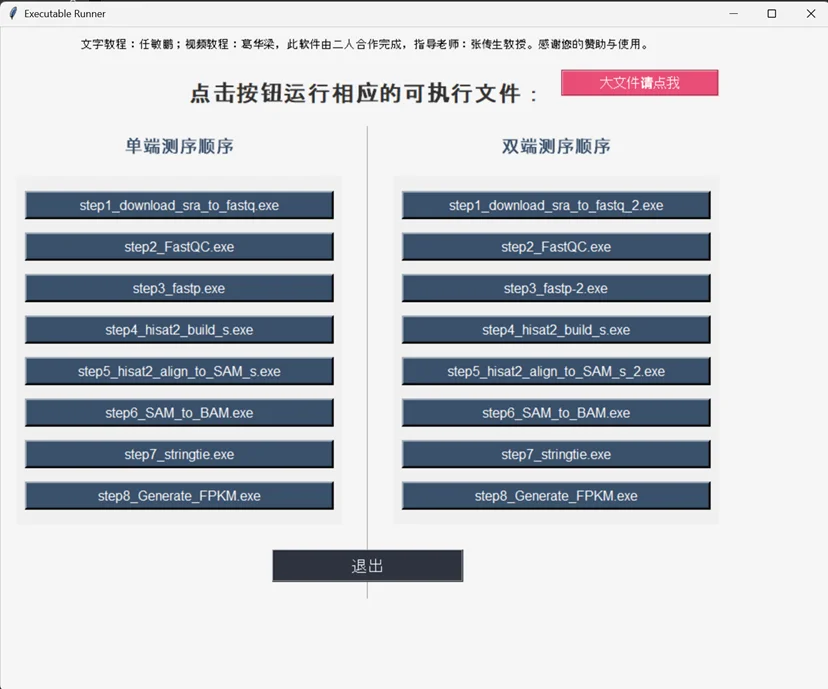This screenshot has height=689, width=828.
Task: Run step8_Generate_FPKM.exe in the right column
Action: click(x=555, y=495)
